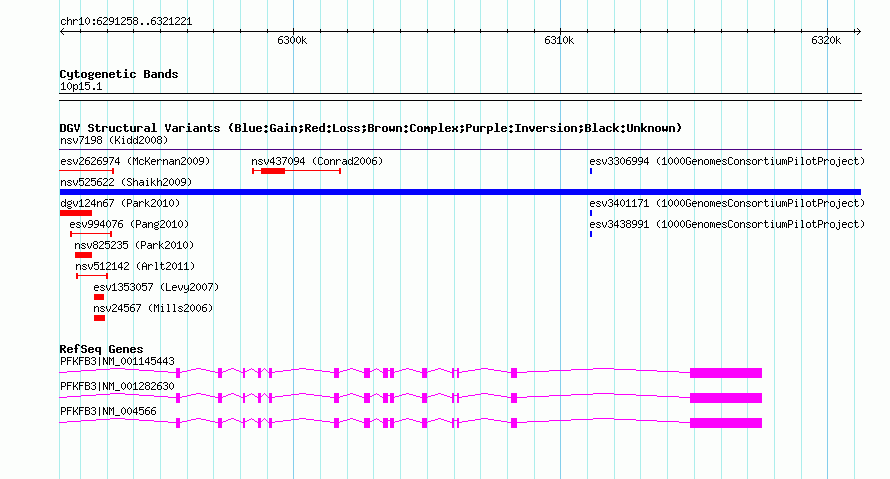Click the chr10:6291258..6321221 region label

click(126, 22)
